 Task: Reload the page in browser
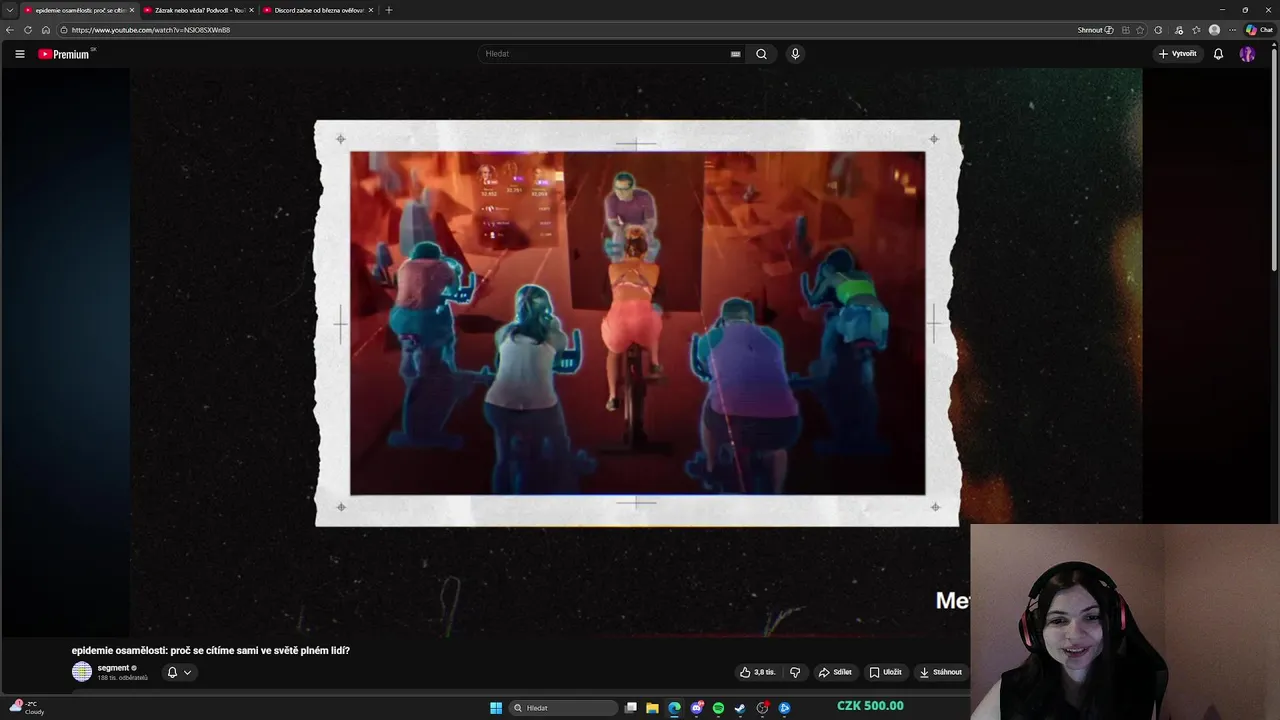click(x=28, y=30)
